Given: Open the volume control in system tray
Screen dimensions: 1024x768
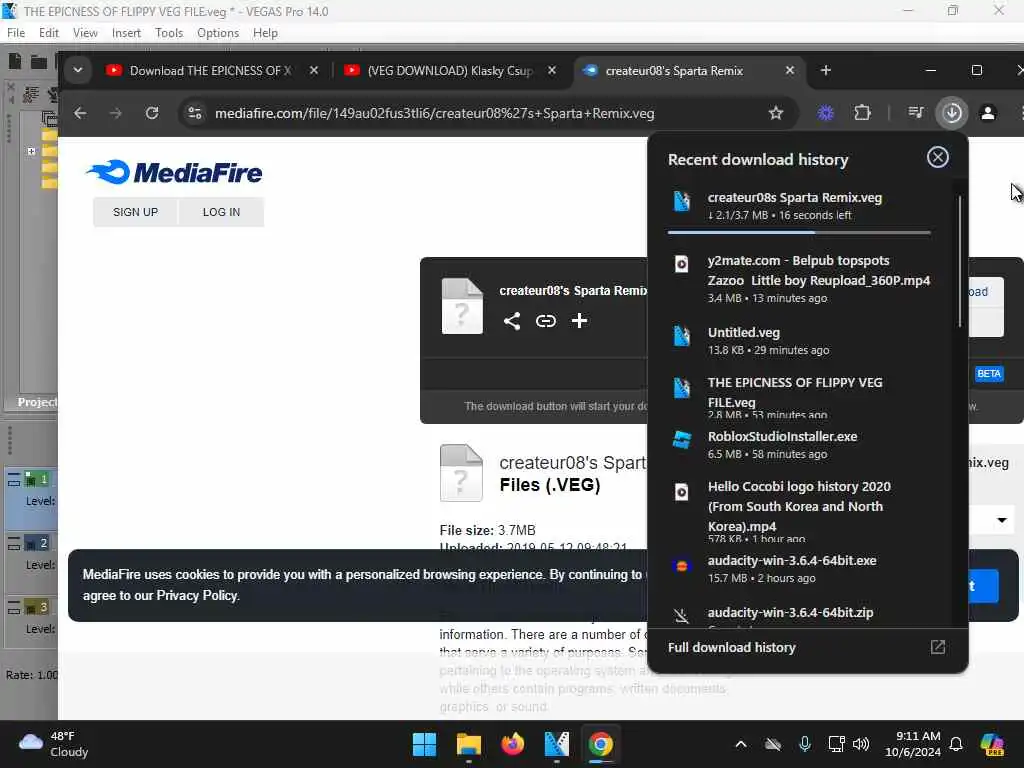Looking at the screenshot, I should point(861,744).
